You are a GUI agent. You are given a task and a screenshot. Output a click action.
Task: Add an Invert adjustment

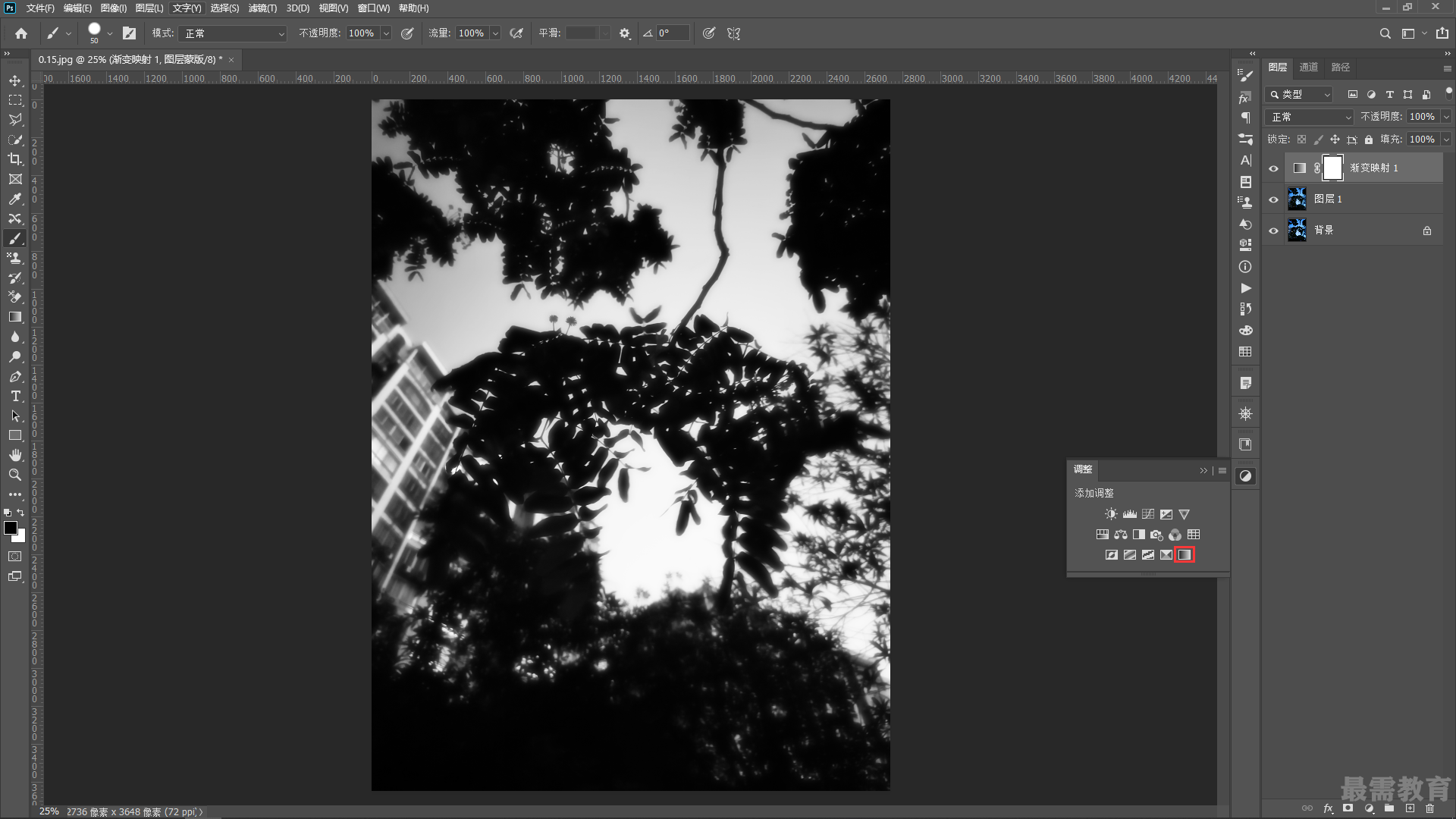click(1112, 555)
